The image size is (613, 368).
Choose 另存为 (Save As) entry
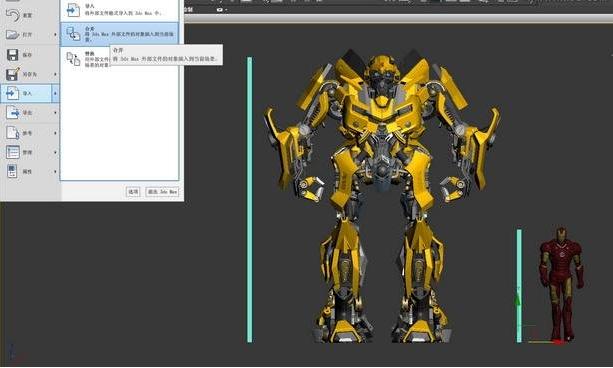29,74
